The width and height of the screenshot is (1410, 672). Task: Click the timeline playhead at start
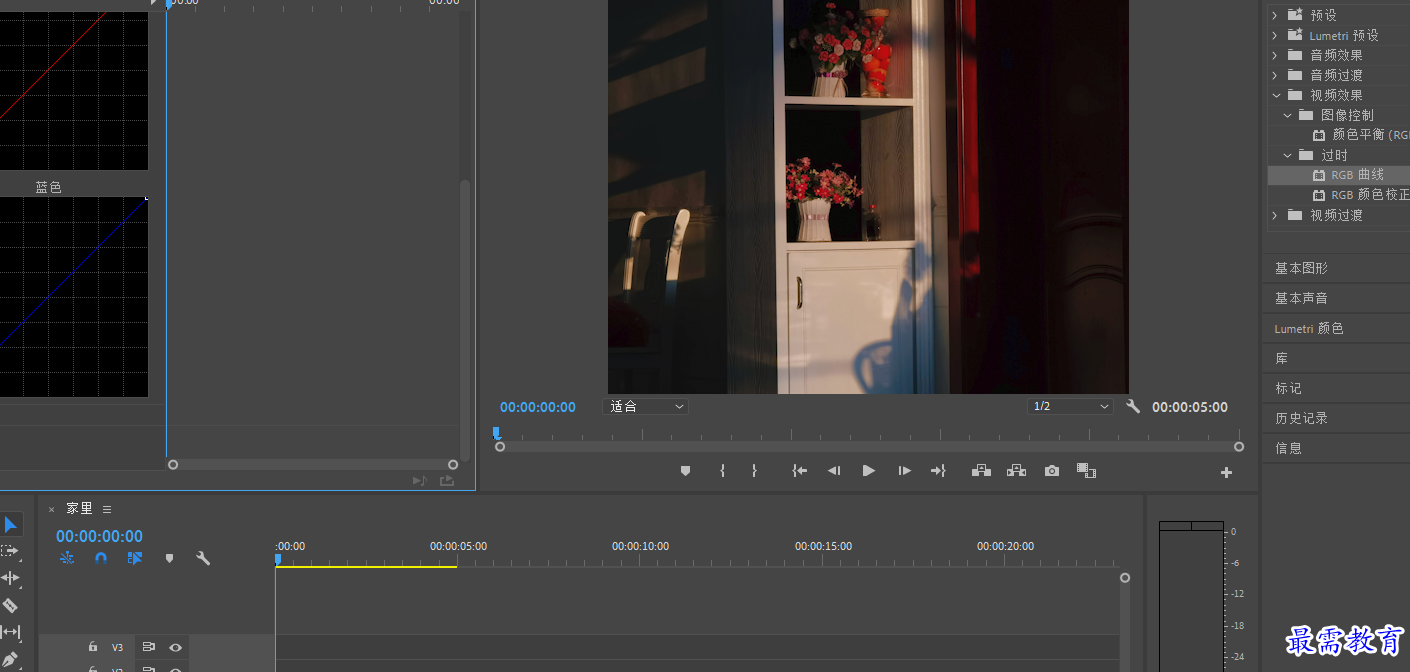click(x=278, y=559)
